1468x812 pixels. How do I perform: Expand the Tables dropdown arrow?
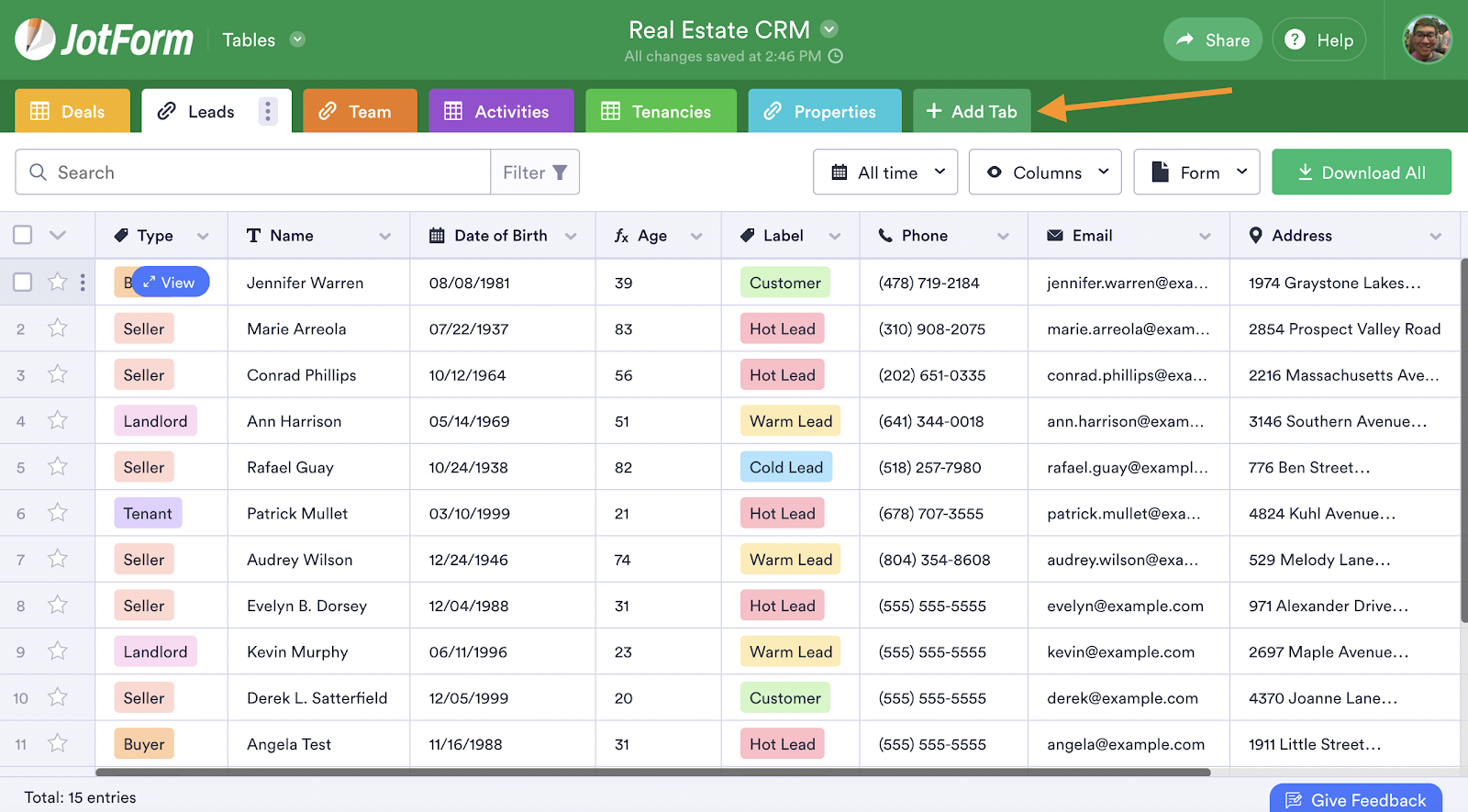tap(297, 39)
